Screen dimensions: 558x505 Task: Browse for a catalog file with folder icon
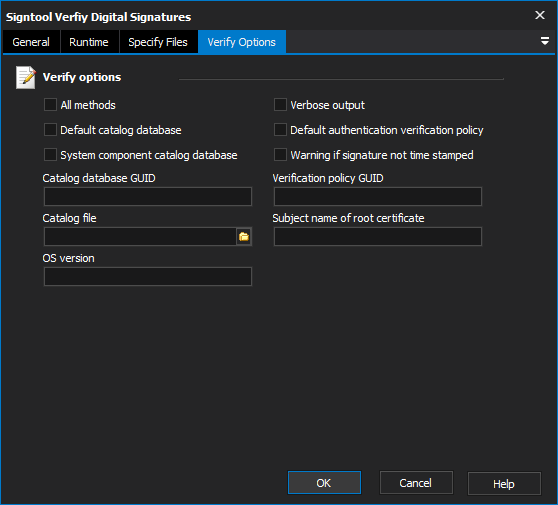click(244, 237)
